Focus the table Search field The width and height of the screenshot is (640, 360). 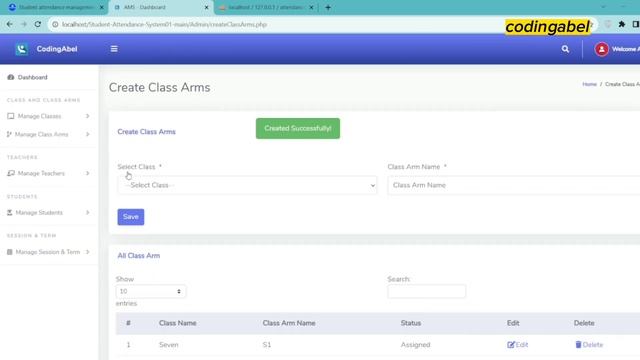click(x=427, y=291)
